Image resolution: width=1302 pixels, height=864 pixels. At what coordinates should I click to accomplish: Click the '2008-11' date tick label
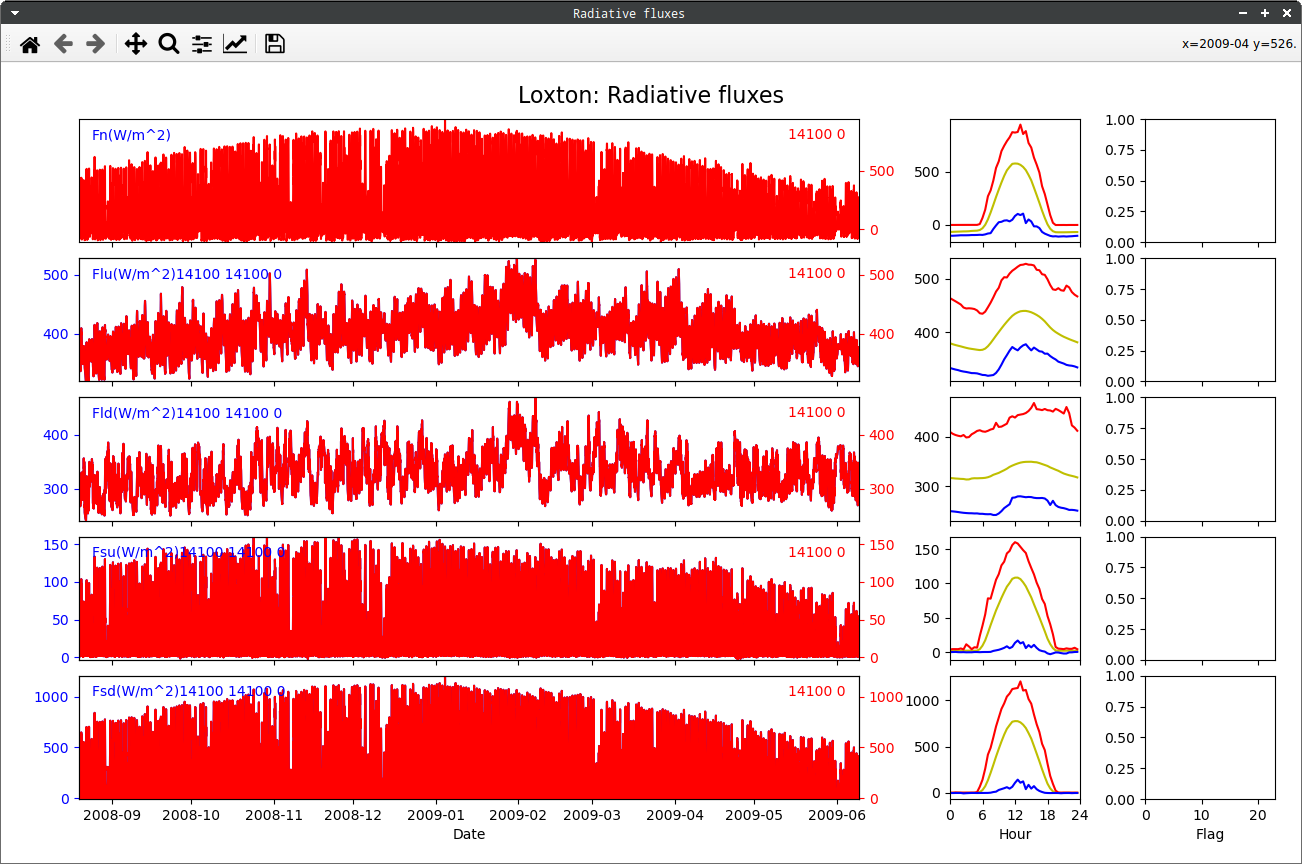(273, 815)
